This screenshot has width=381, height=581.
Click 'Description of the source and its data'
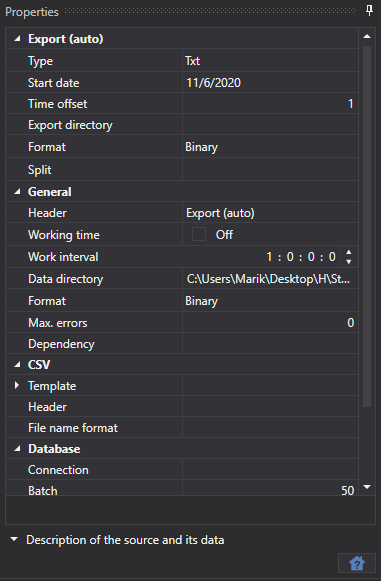[x=125, y=540]
